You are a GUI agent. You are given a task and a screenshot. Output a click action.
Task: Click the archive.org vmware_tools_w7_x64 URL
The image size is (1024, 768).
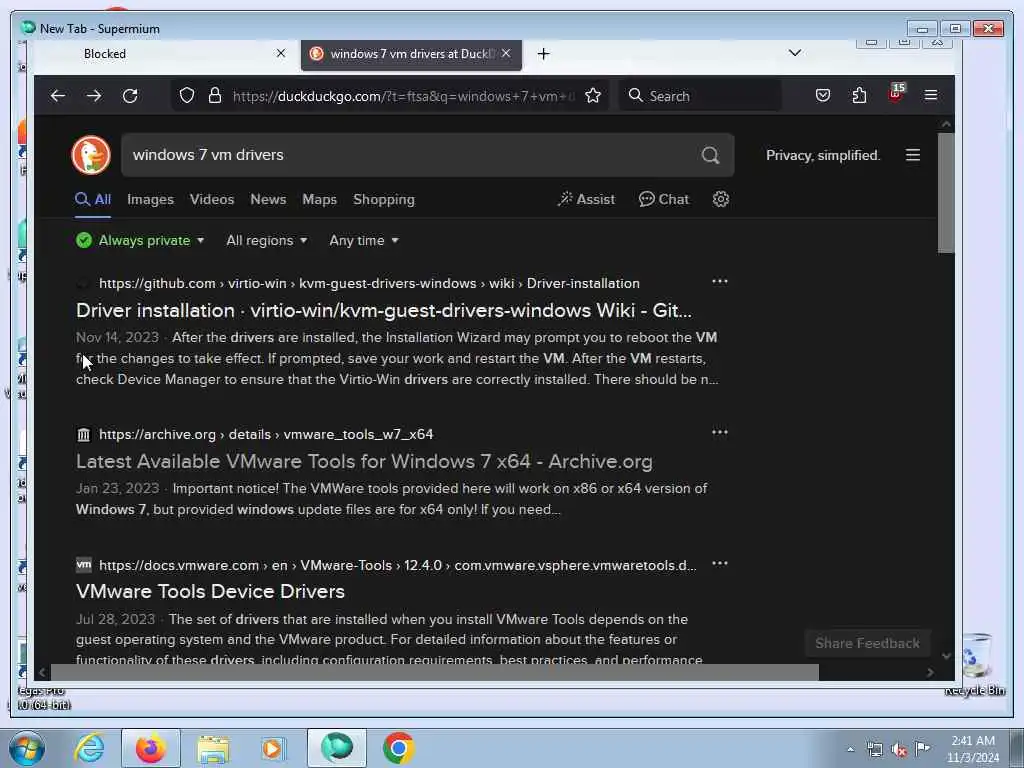point(266,434)
